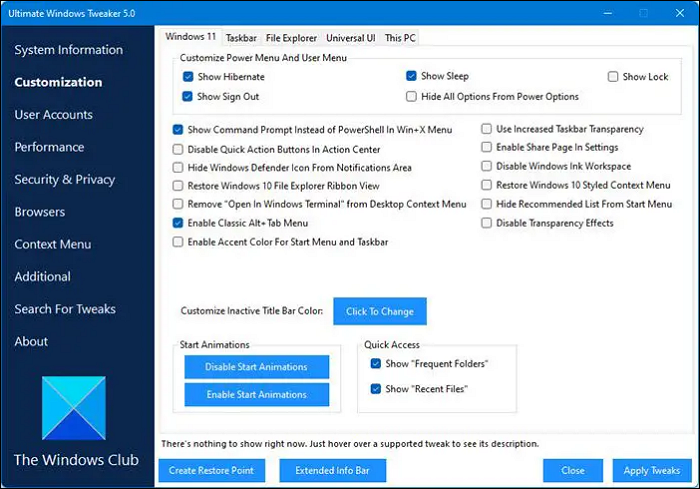Enable the Show Lock checkbox
Screen dimensions: 700x489
614,77
